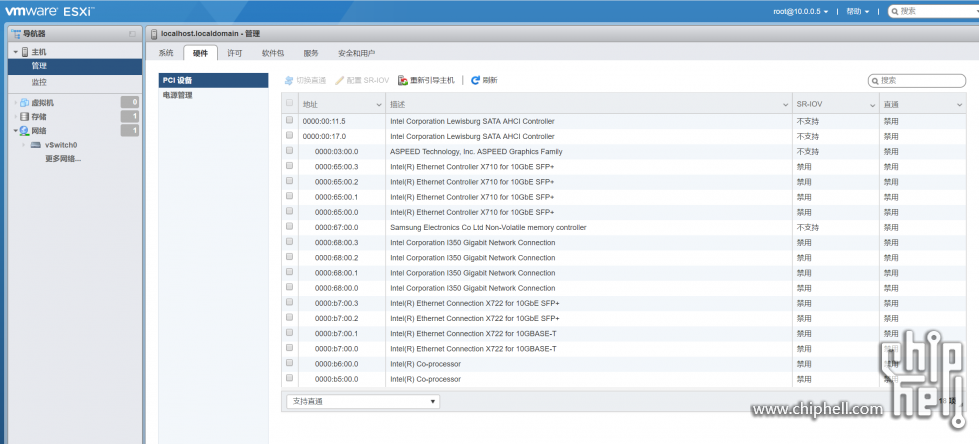Viewport: 979px width, 444px height.
Task: Focus the top-right global search field
Action: click(x=933, y=11)
